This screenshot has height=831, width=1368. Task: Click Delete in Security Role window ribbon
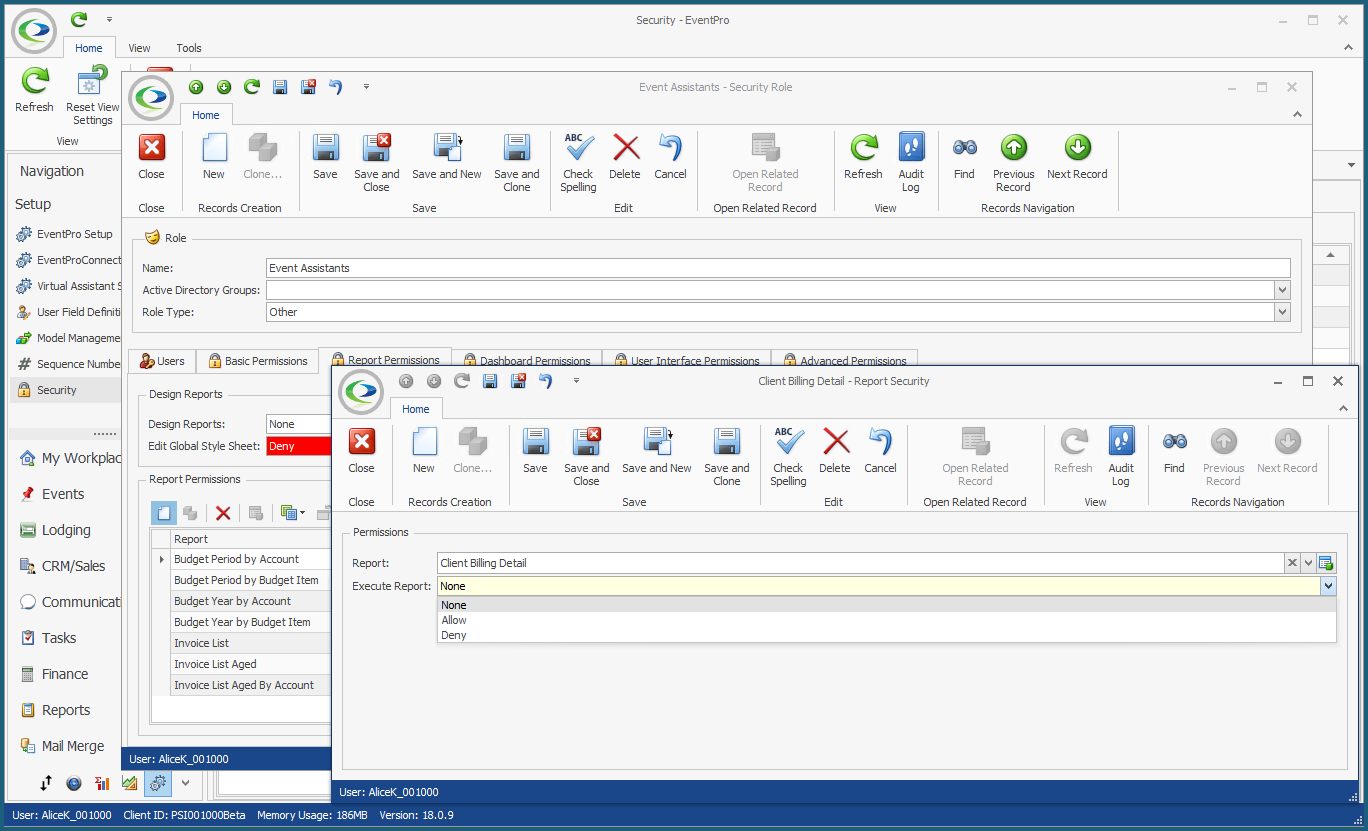coord(625,157)
